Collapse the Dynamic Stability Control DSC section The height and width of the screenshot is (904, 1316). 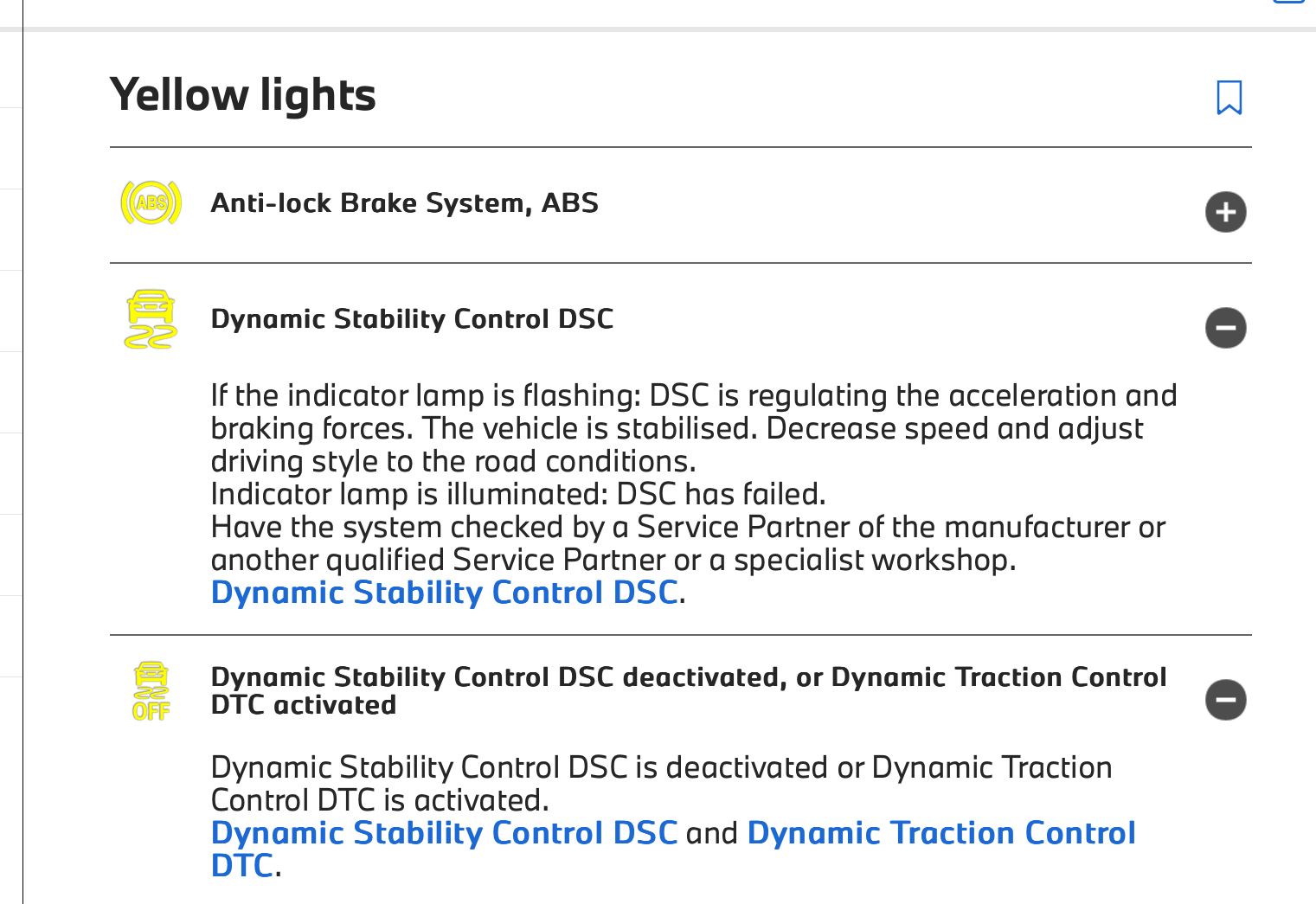tap(1225, 328)
